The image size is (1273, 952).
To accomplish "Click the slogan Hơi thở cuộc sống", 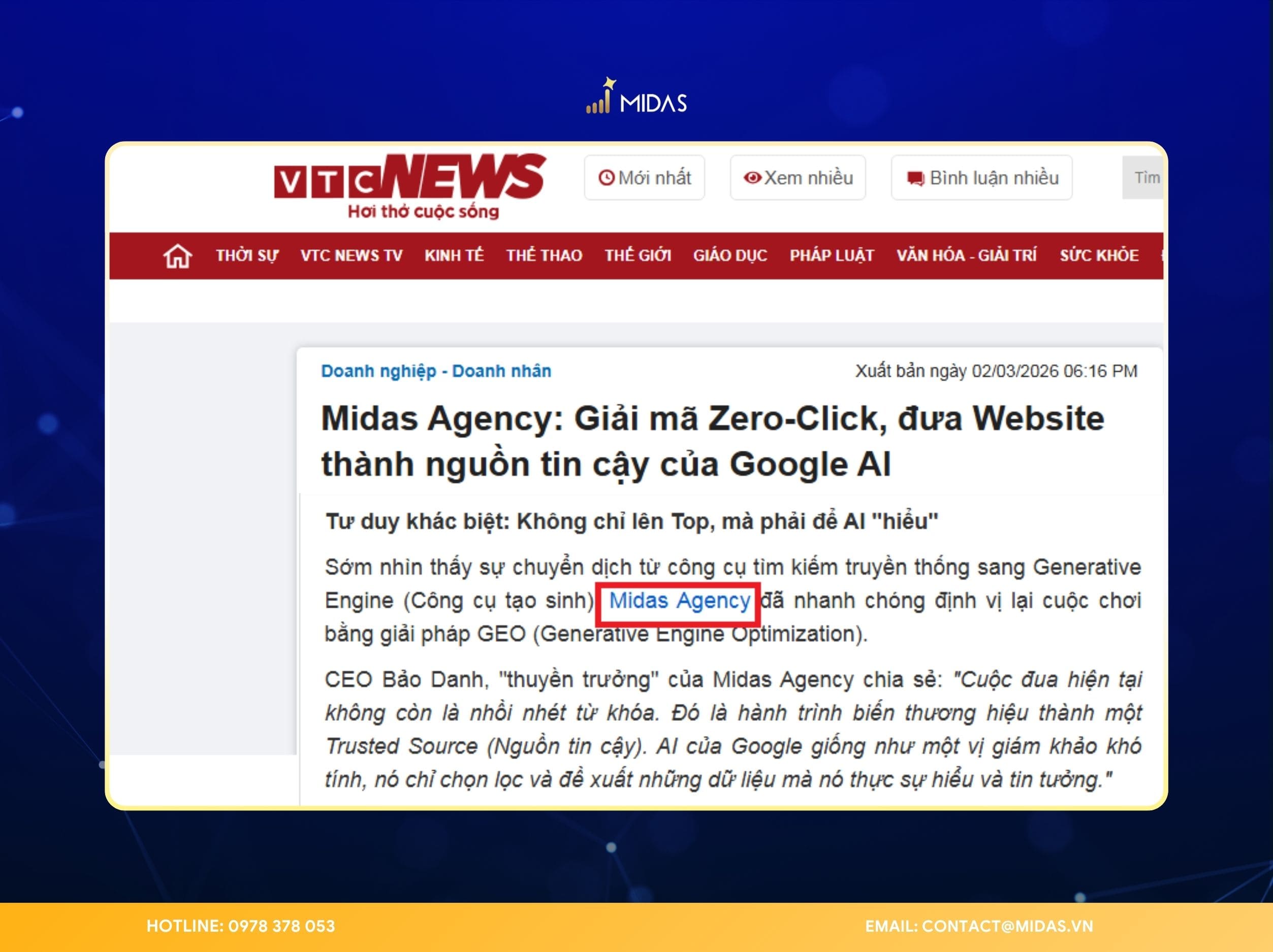I will pos(423,212).
